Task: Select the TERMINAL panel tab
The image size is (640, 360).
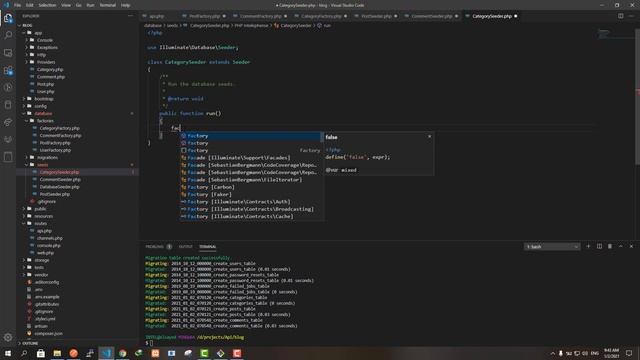Action: [208, 247]
